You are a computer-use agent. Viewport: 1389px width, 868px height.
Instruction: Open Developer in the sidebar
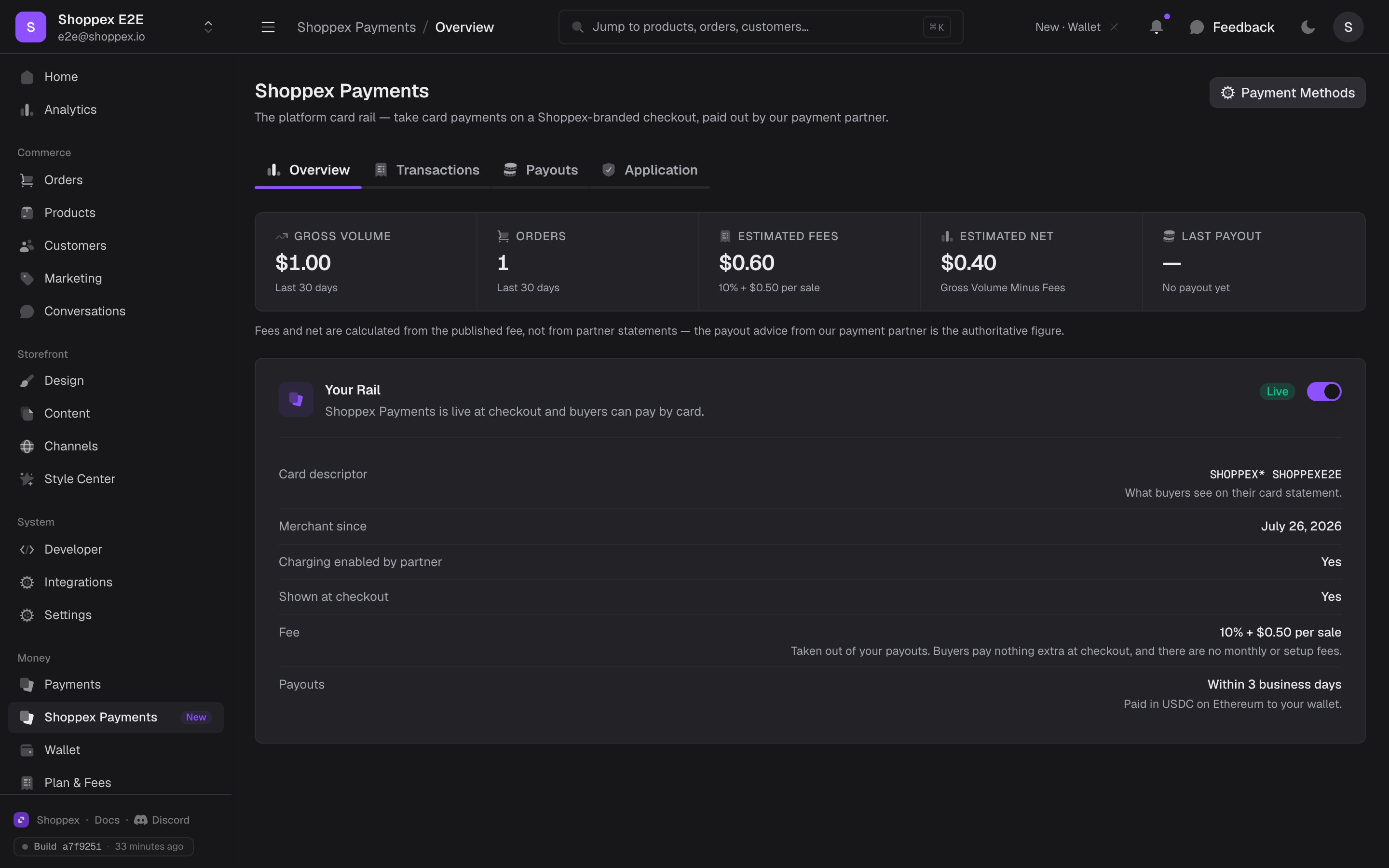(x=115, y=549)
